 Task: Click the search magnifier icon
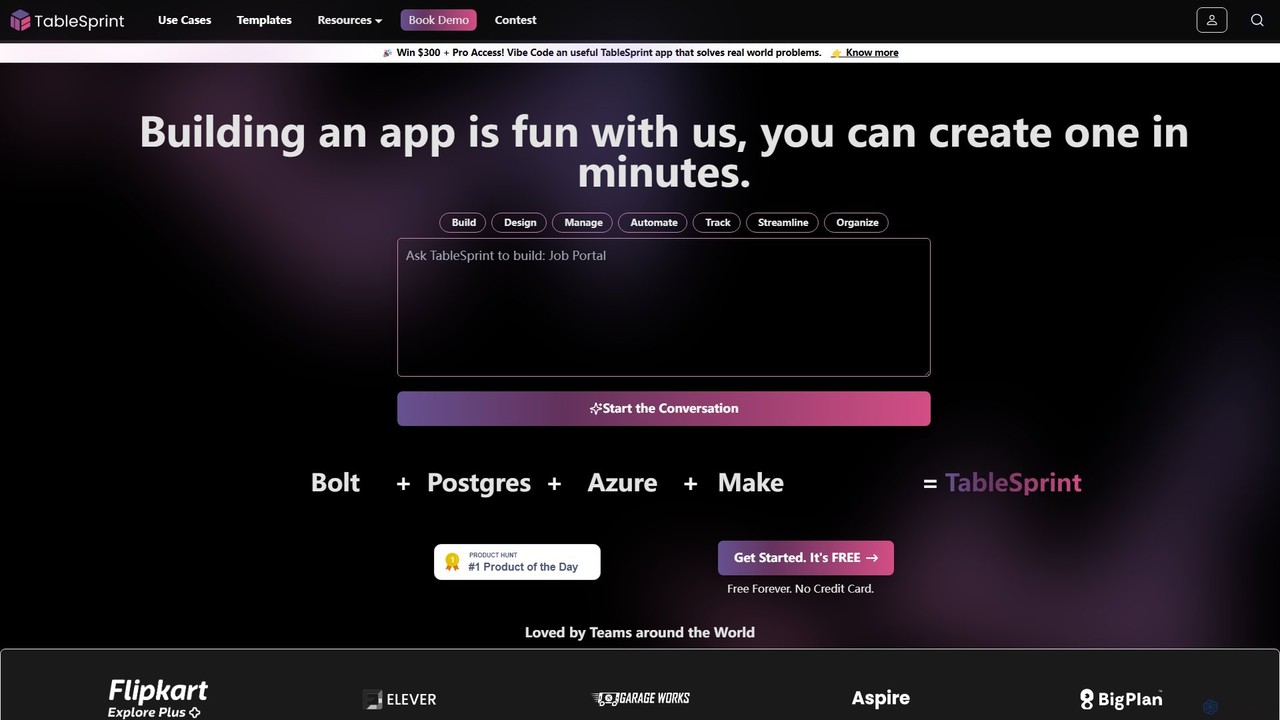1257,20
